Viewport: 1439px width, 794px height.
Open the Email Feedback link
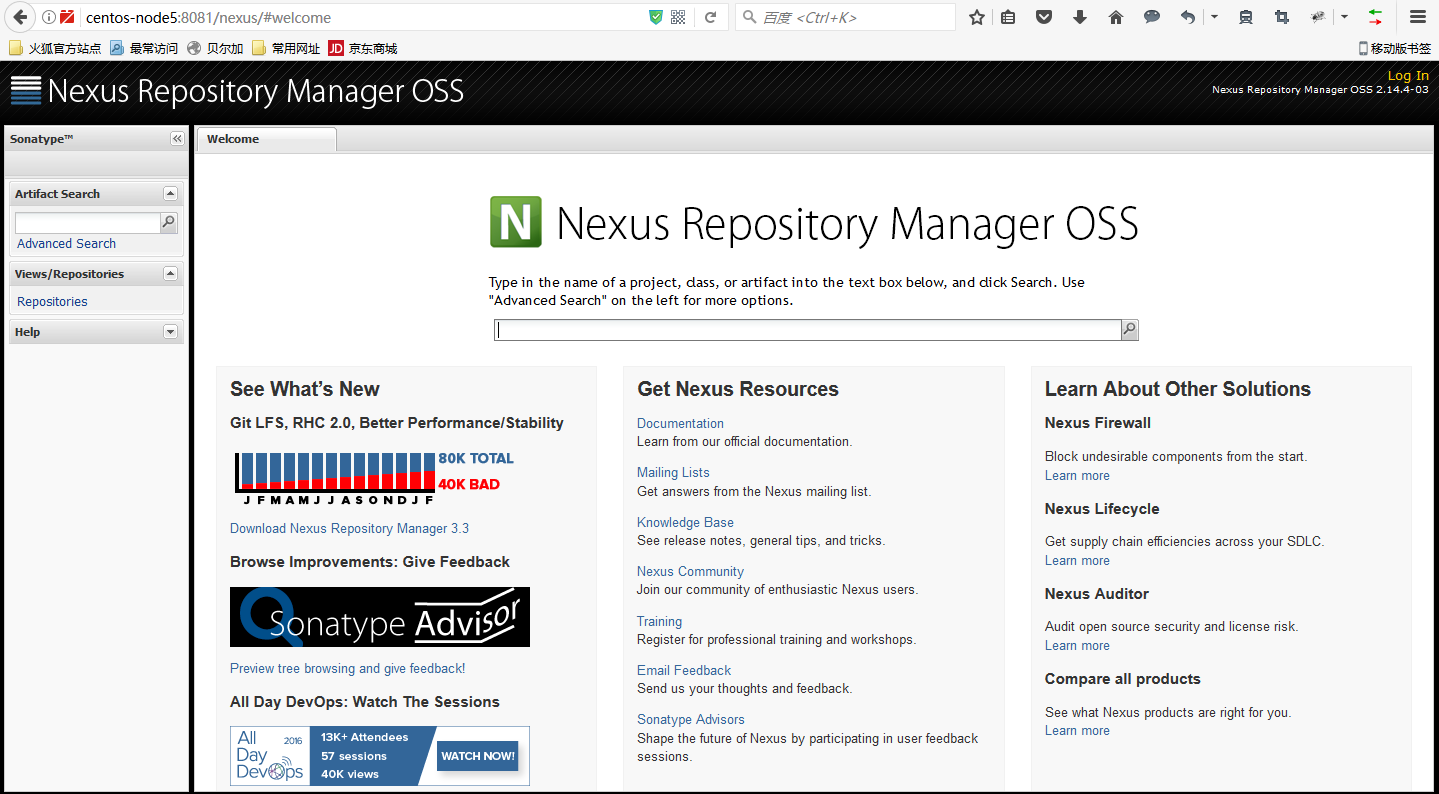684,671
